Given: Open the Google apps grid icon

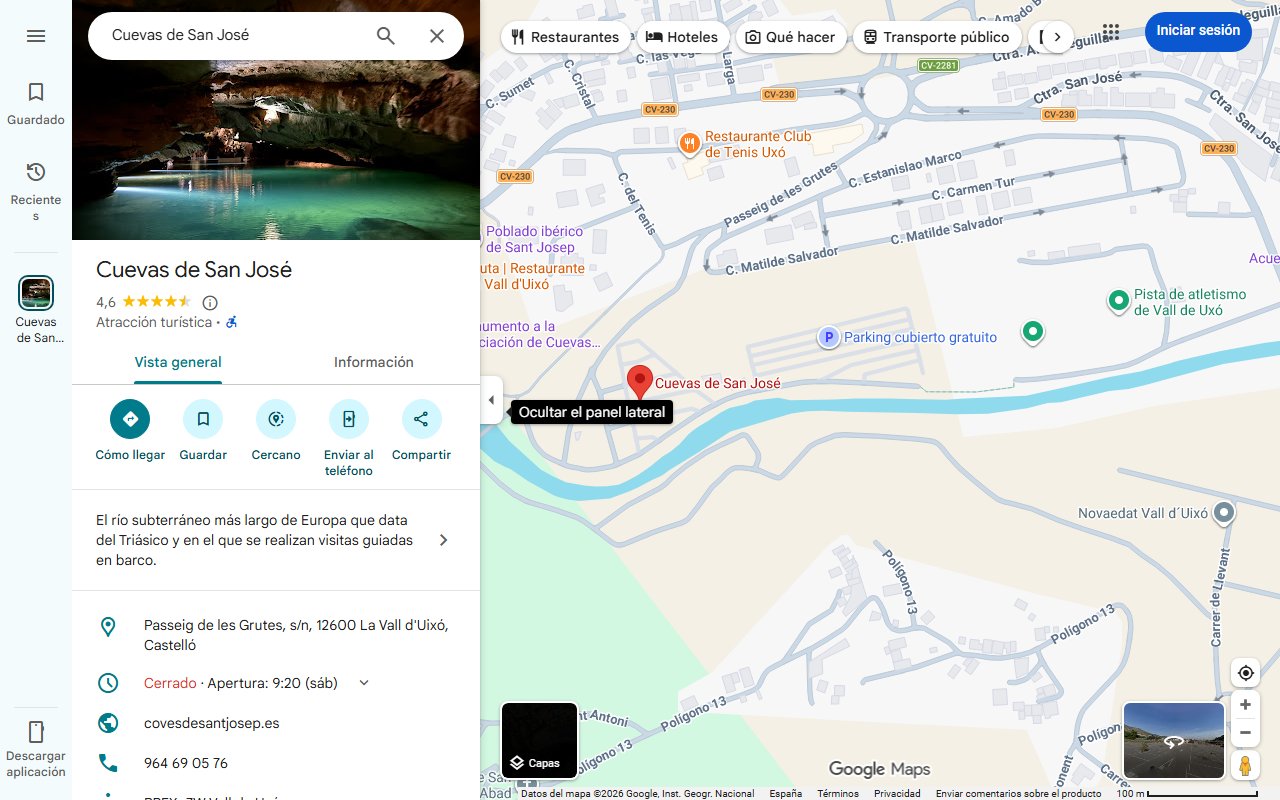Looking at the screenshot, I should pos(1111,31).
